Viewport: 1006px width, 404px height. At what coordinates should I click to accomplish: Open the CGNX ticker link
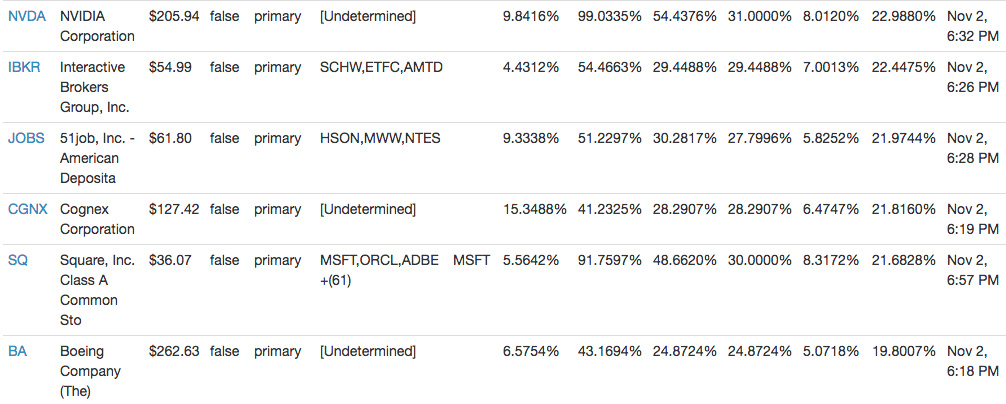(28, 210)
